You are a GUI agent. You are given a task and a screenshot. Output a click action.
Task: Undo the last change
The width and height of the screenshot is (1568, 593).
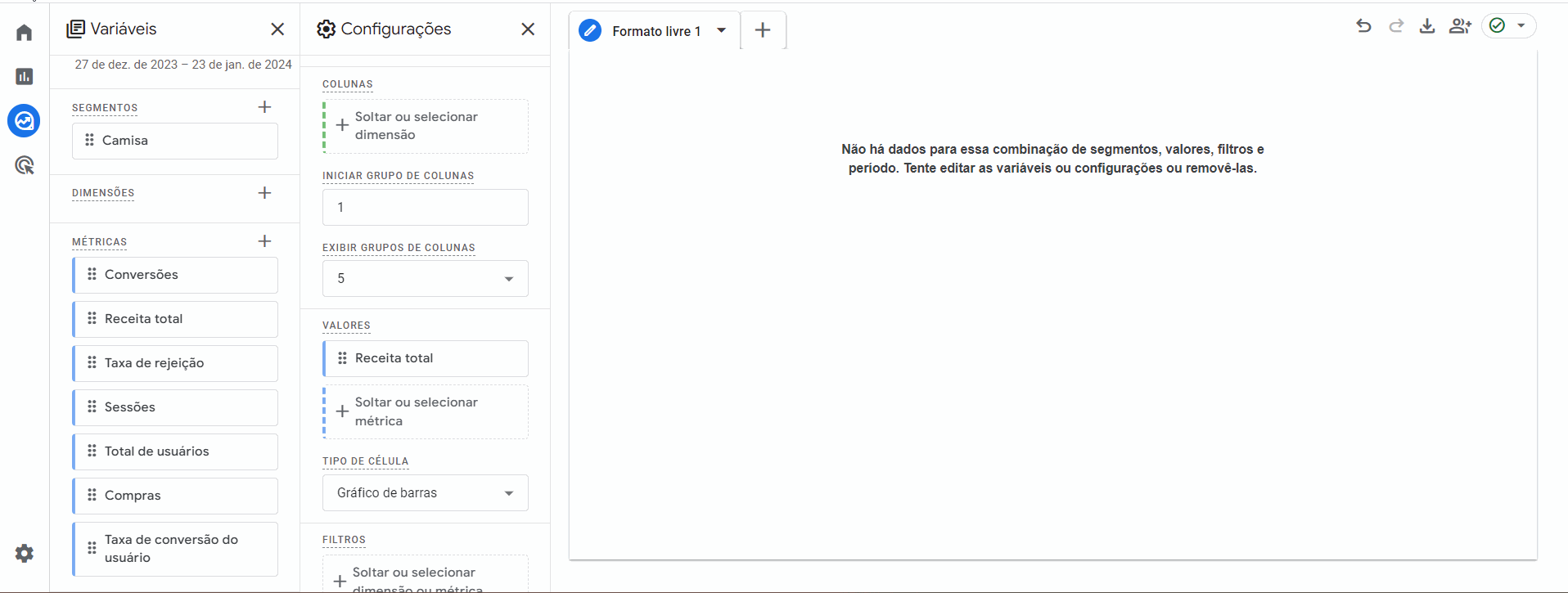1363,26
